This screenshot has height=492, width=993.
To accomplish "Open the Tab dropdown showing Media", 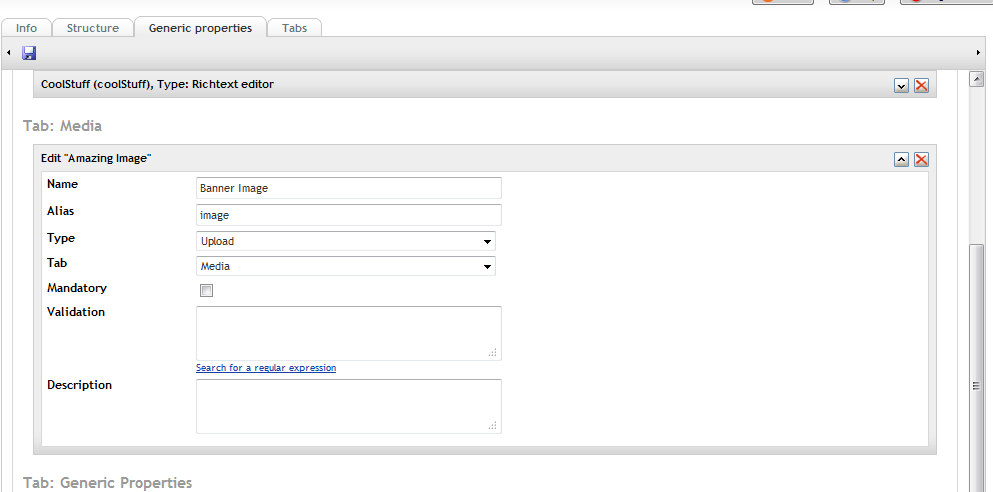I will (x=346, y=266).
